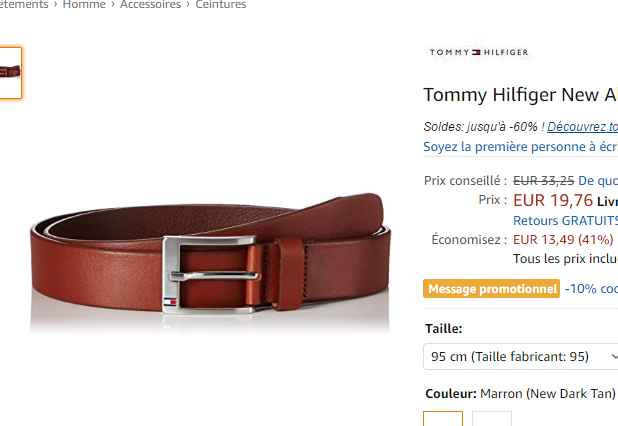
Task: Go to the Homme breadcrumb category
Action: [x=84, y=5]
